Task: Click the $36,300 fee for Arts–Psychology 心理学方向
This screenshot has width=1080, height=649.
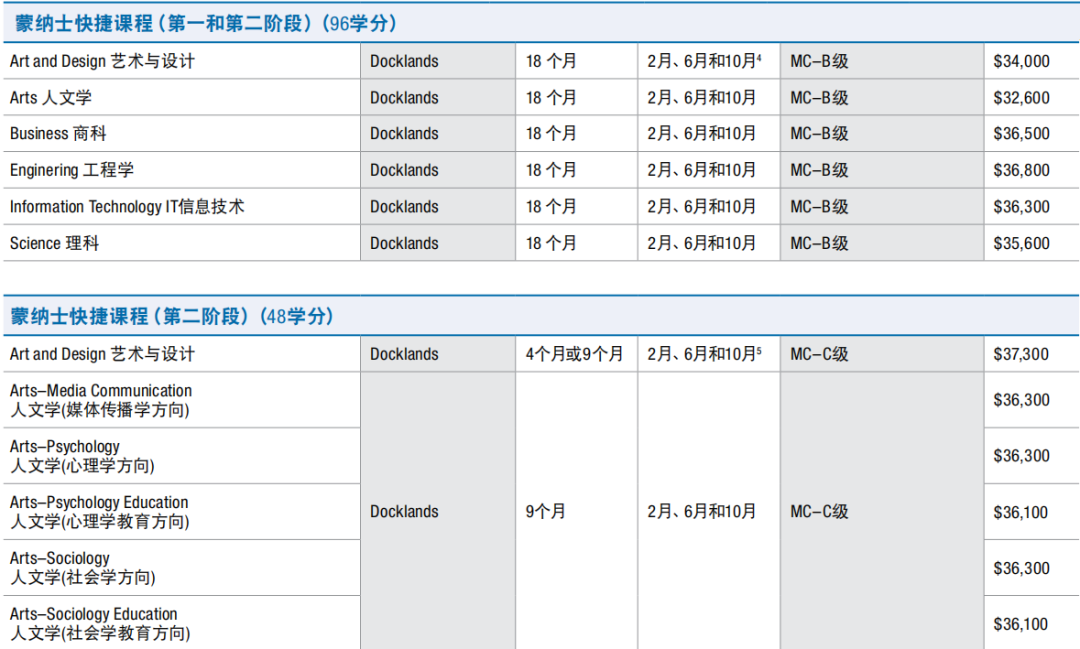Action: point(1021,456)
